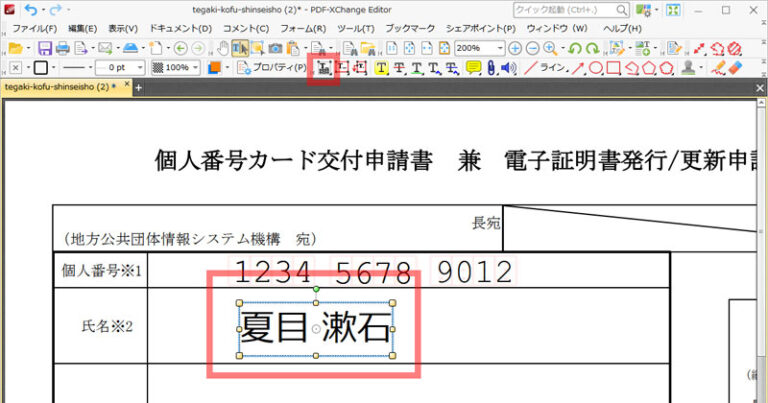The image size is (768, 403).
Task: Click the Eraser tool icon
Action: [x=736, y=68]
